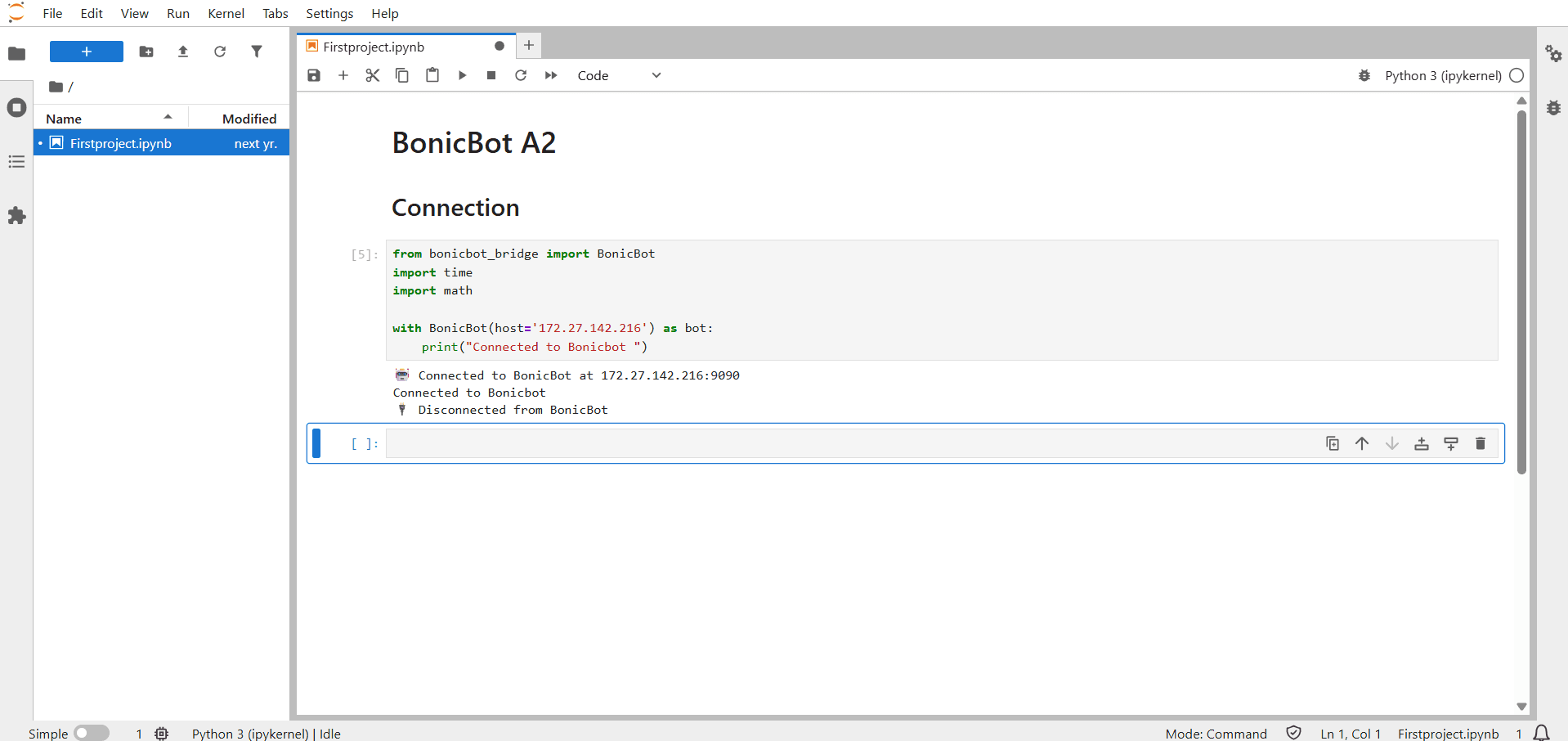Run all cells with fast-forward icon
Viewport: 1568px width, 741px height.
click(x=550, y=74)
